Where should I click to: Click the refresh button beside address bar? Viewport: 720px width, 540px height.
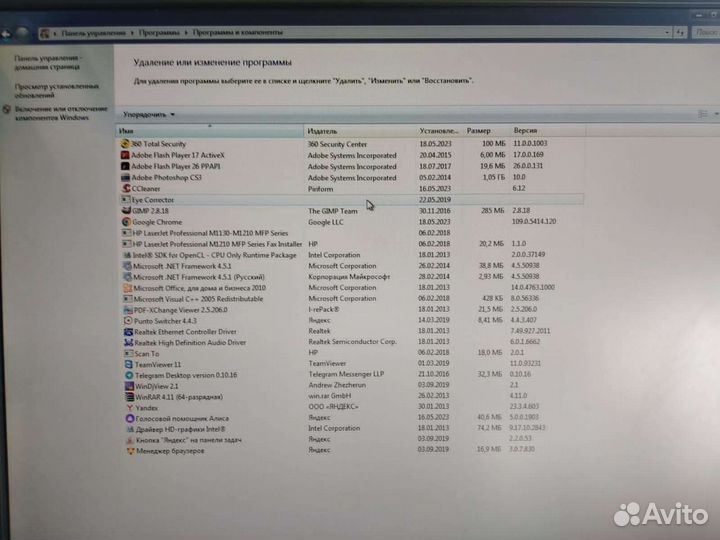[x=680, y=32]
